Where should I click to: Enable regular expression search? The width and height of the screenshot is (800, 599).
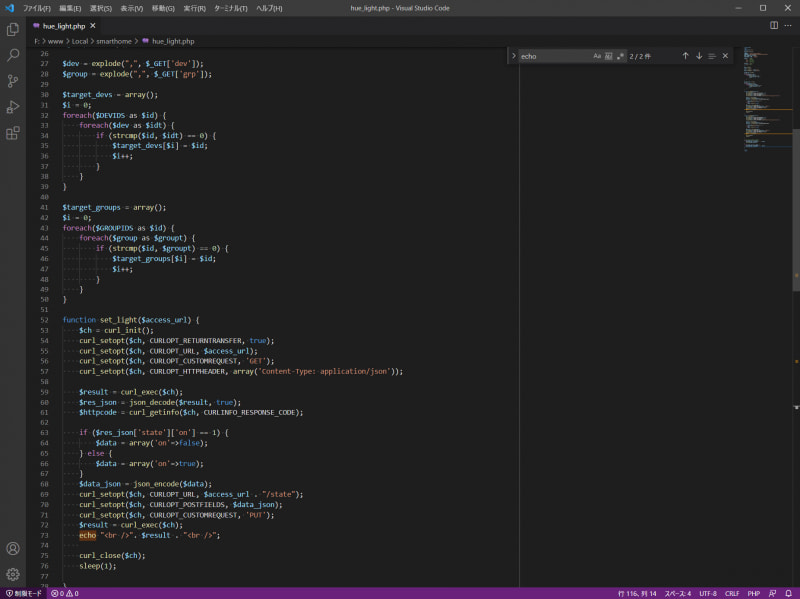click(622, 56)
